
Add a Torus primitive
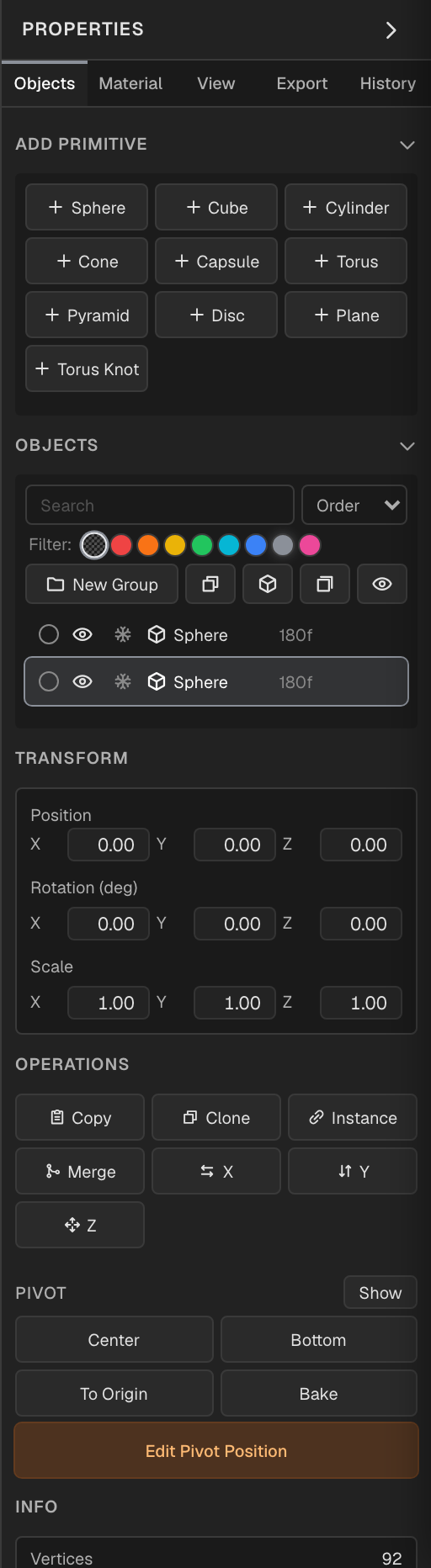pyautogui.click(x=346, y=261)
